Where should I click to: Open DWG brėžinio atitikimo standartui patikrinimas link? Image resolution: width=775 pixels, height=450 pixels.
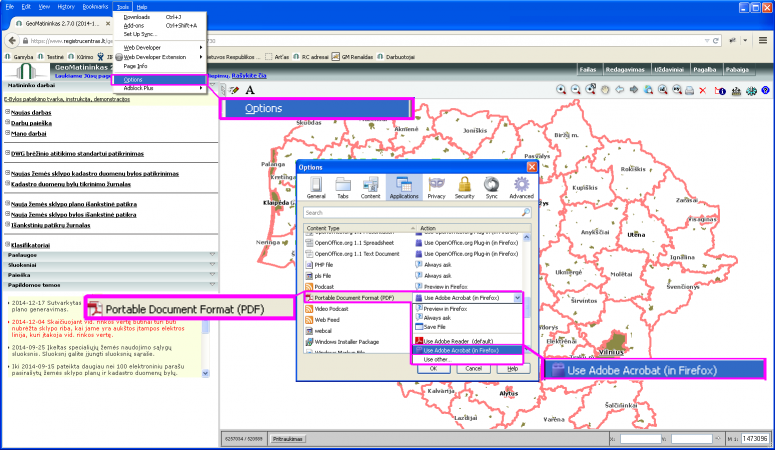[77, 154]
